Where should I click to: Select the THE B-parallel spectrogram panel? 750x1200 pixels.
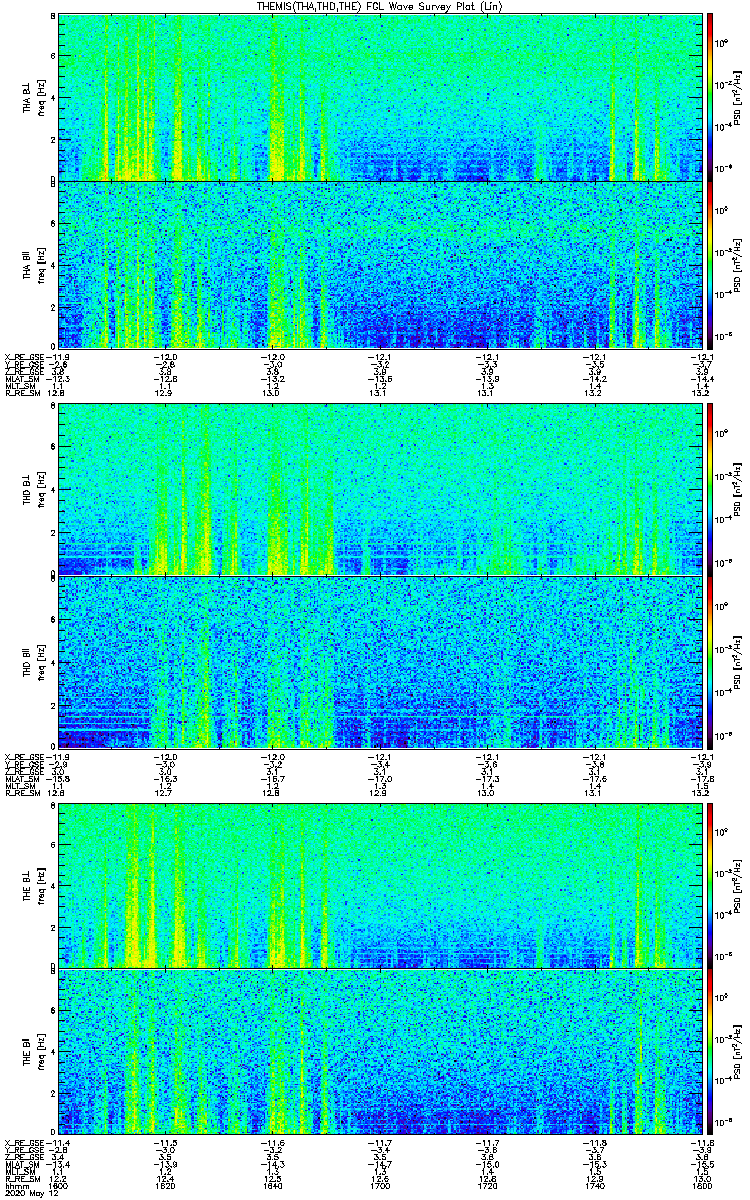click(x=380, y=1052)
